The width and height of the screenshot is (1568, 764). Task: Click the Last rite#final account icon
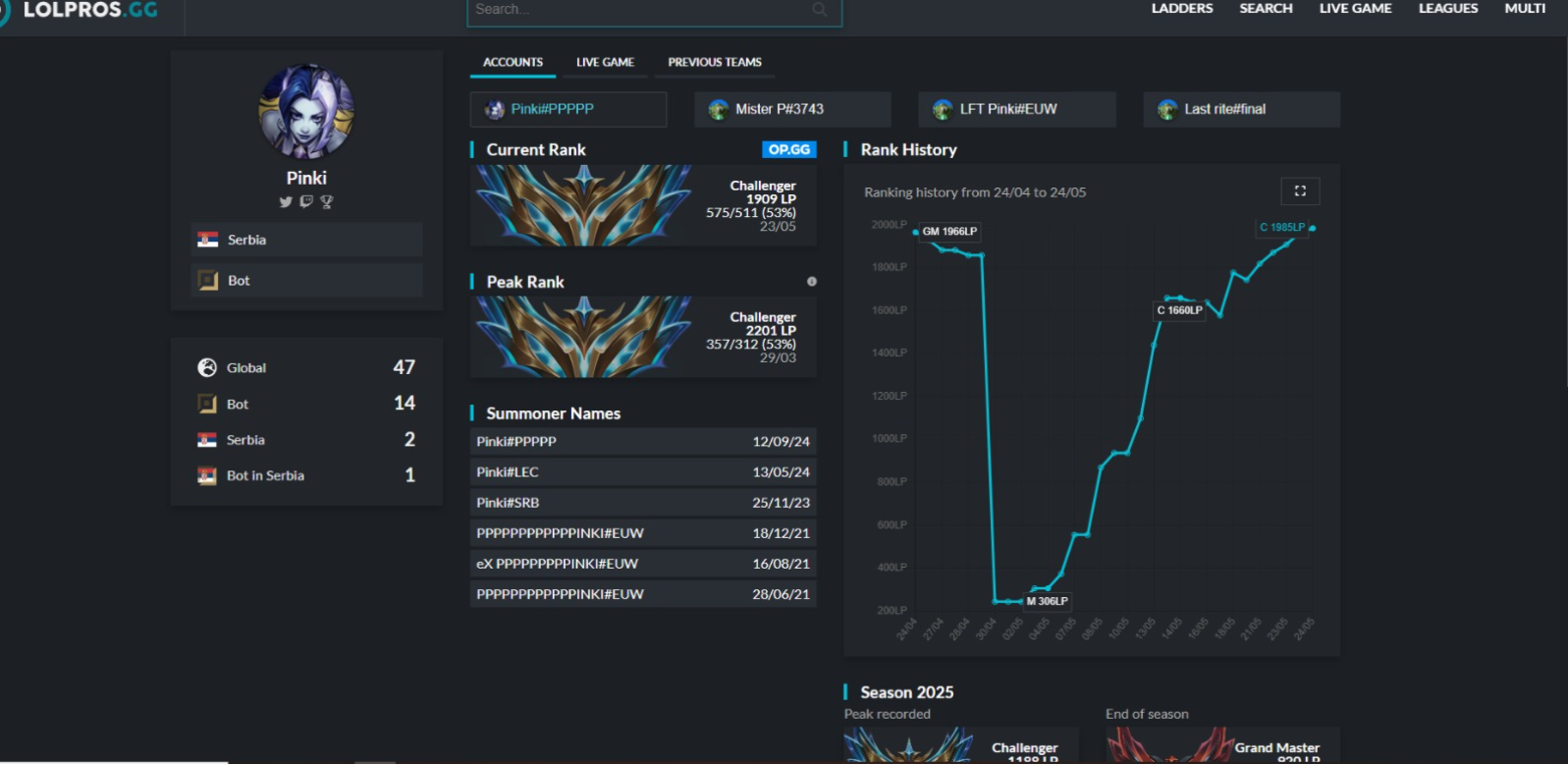pyautogui.click(x=1167, y=110)
